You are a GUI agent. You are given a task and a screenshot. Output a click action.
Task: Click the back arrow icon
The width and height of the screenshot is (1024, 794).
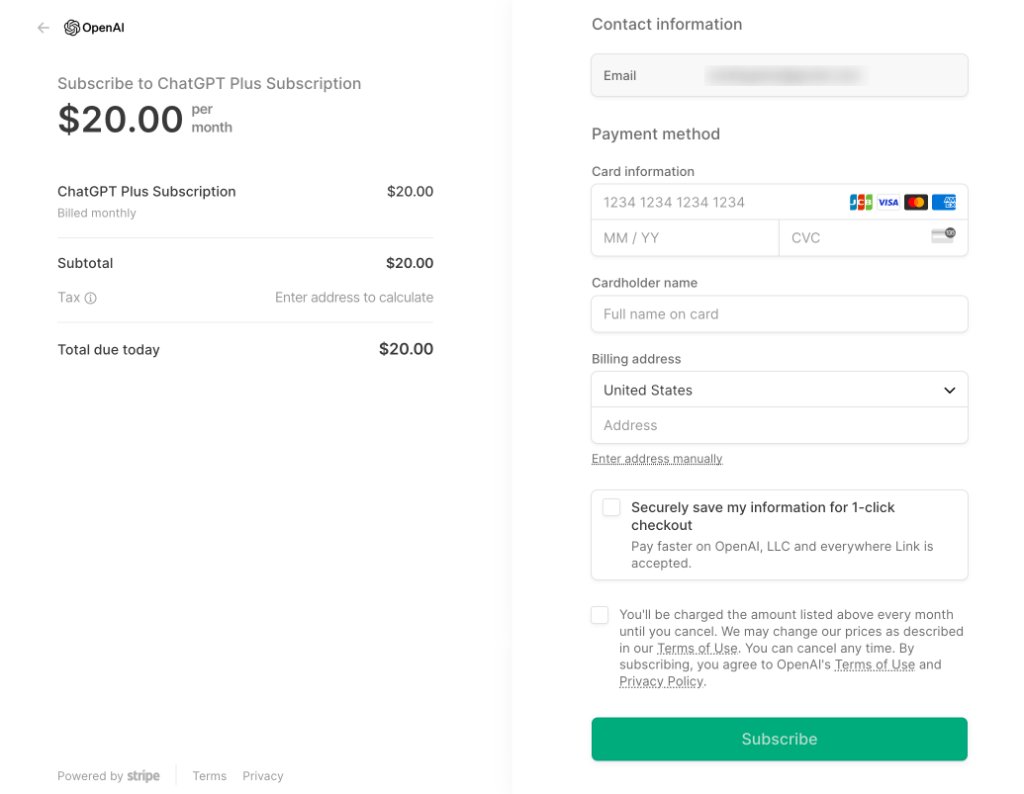(43, 28)
